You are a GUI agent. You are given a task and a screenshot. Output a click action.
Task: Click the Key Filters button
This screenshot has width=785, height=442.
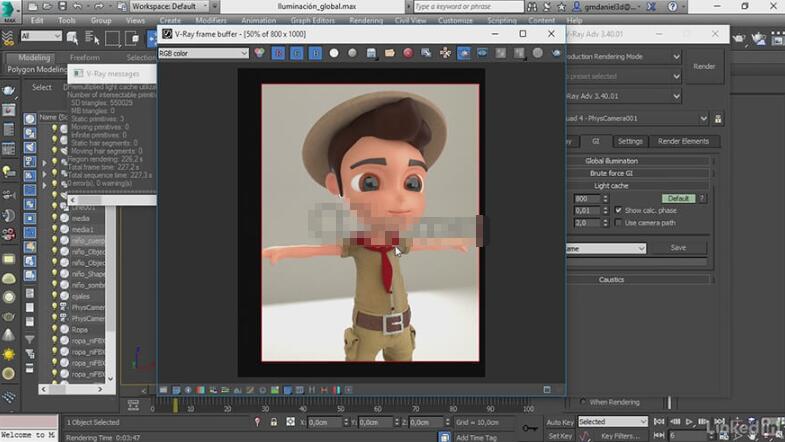(620, 436)
